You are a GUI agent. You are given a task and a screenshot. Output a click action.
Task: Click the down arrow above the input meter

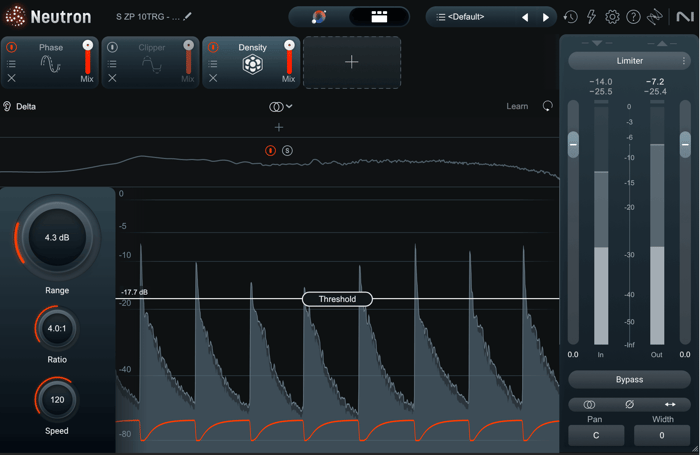597,43
